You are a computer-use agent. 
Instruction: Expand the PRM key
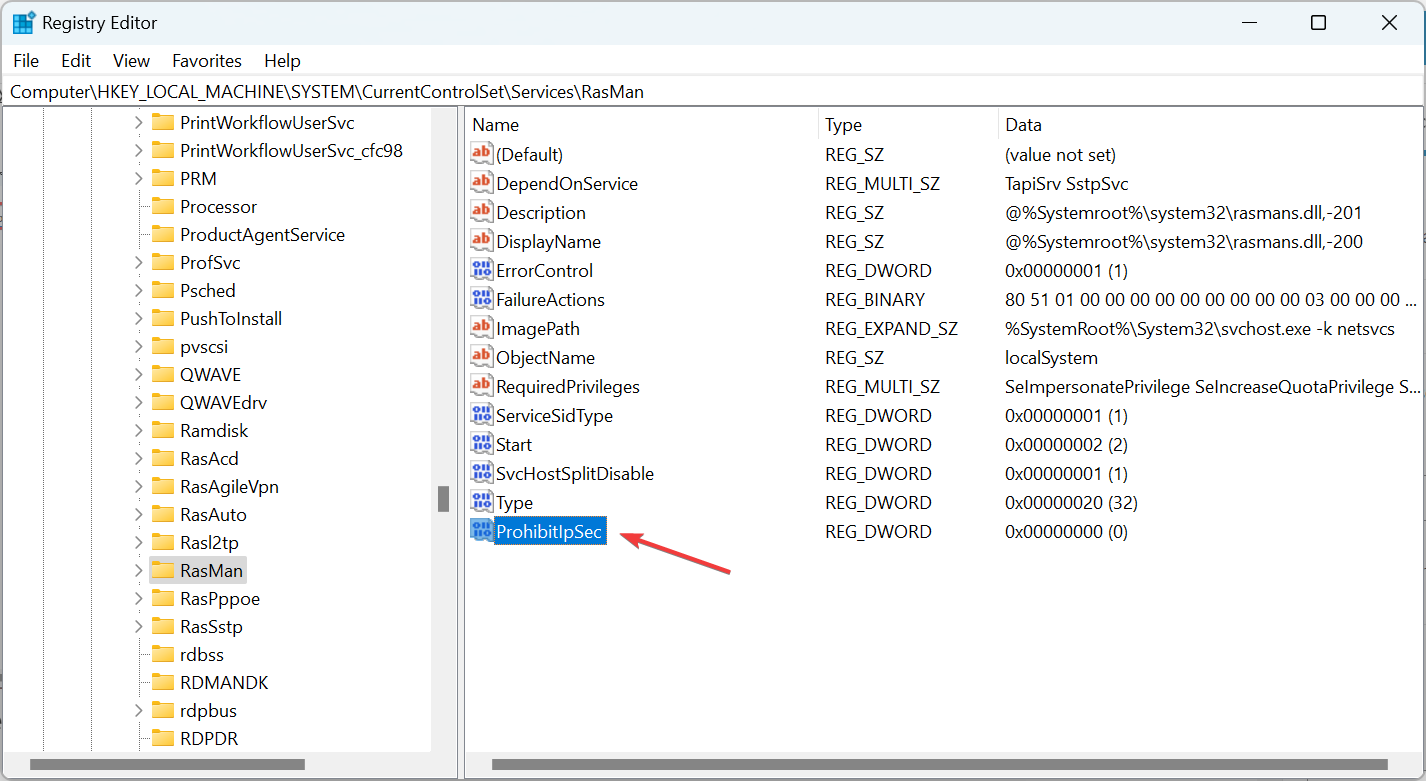click(139, 178)
